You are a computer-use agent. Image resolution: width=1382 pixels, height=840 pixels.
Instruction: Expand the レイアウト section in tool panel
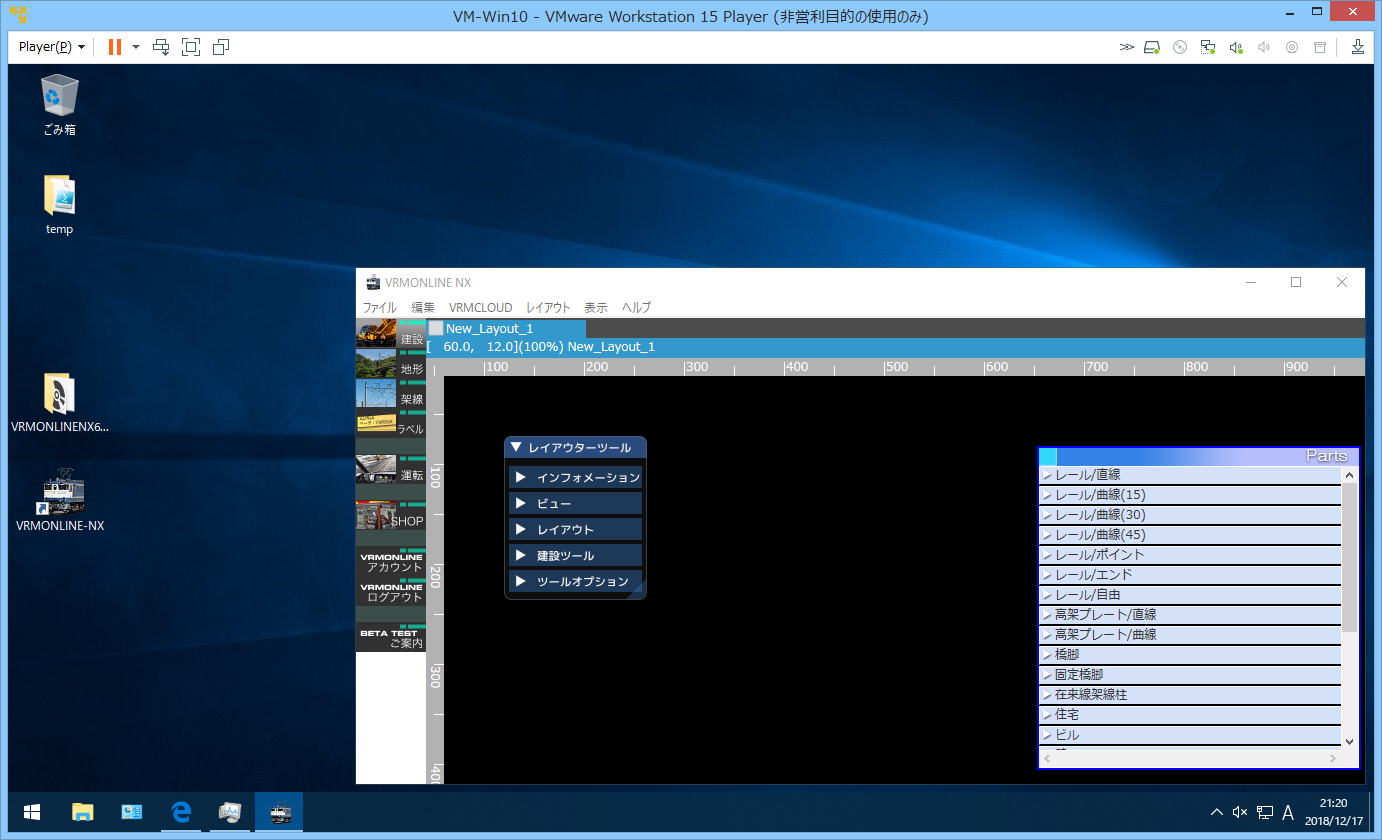tap(575, 529)
